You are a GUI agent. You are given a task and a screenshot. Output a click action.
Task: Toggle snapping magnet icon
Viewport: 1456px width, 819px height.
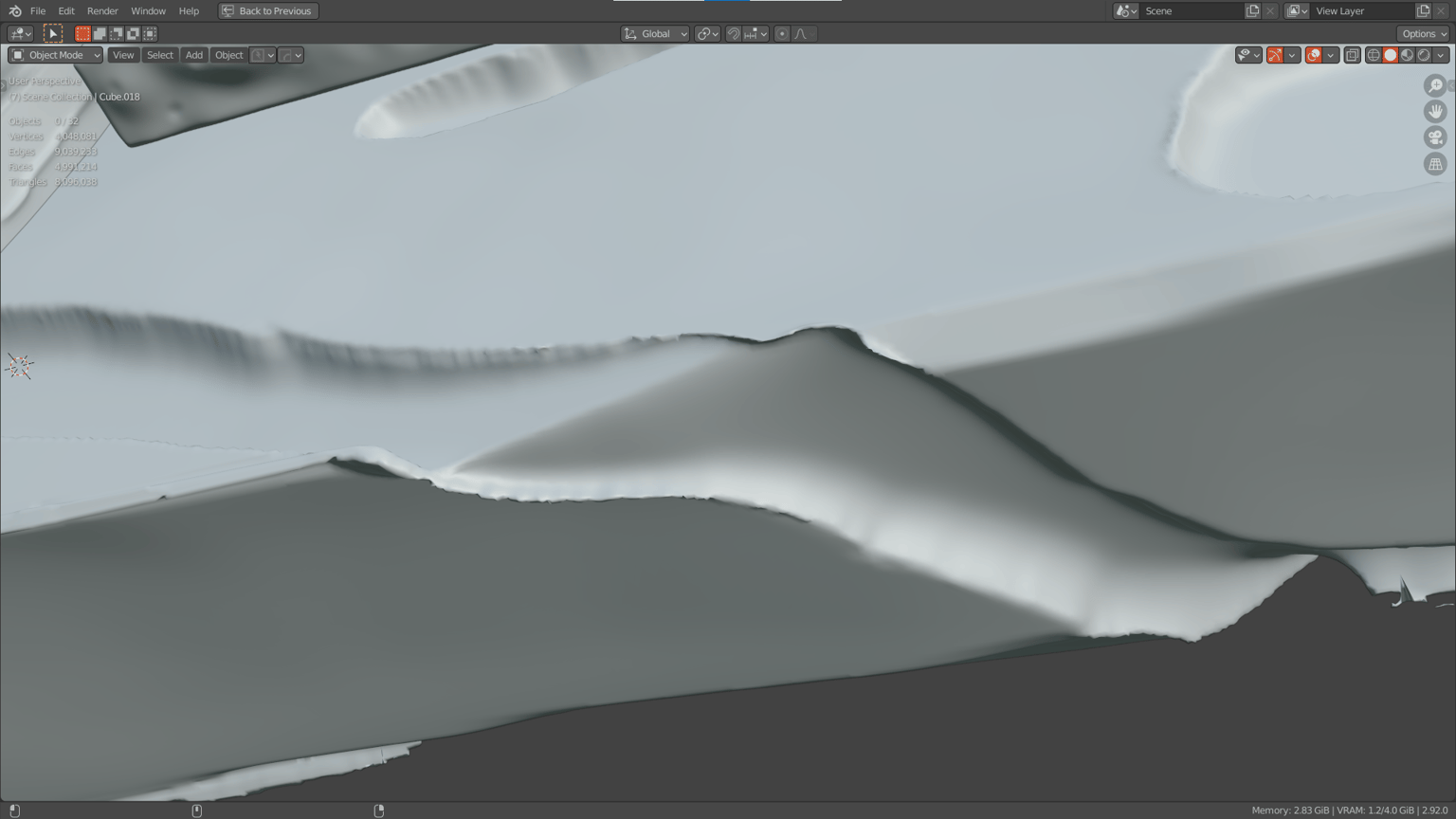(734, 33)
